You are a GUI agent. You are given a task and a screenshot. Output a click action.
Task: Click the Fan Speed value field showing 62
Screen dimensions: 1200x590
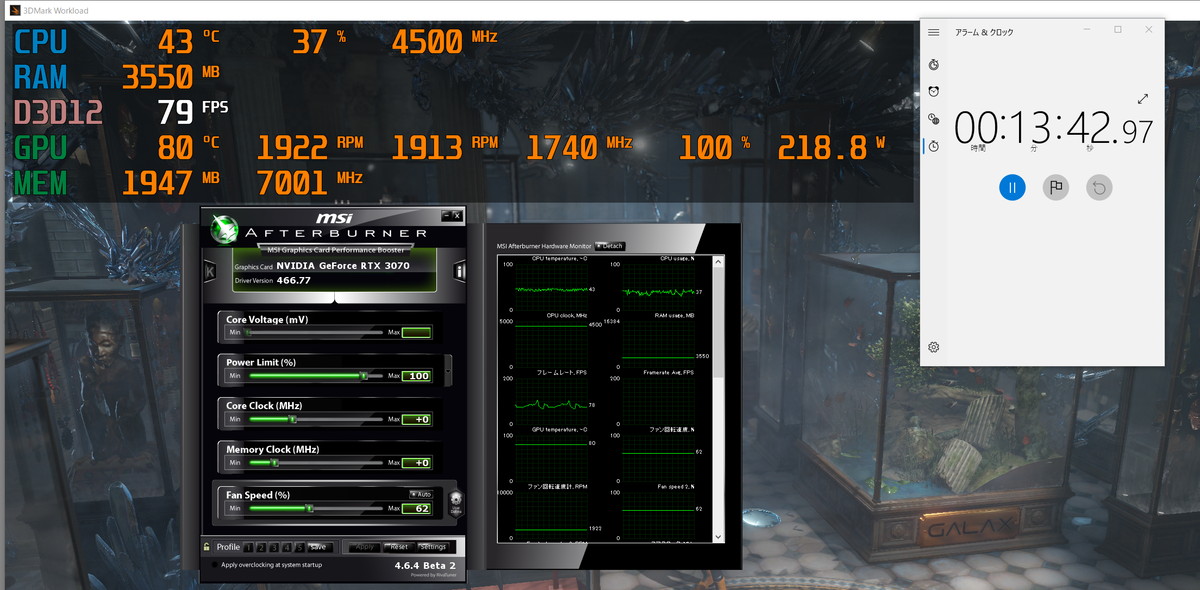(x=417, y=508)
